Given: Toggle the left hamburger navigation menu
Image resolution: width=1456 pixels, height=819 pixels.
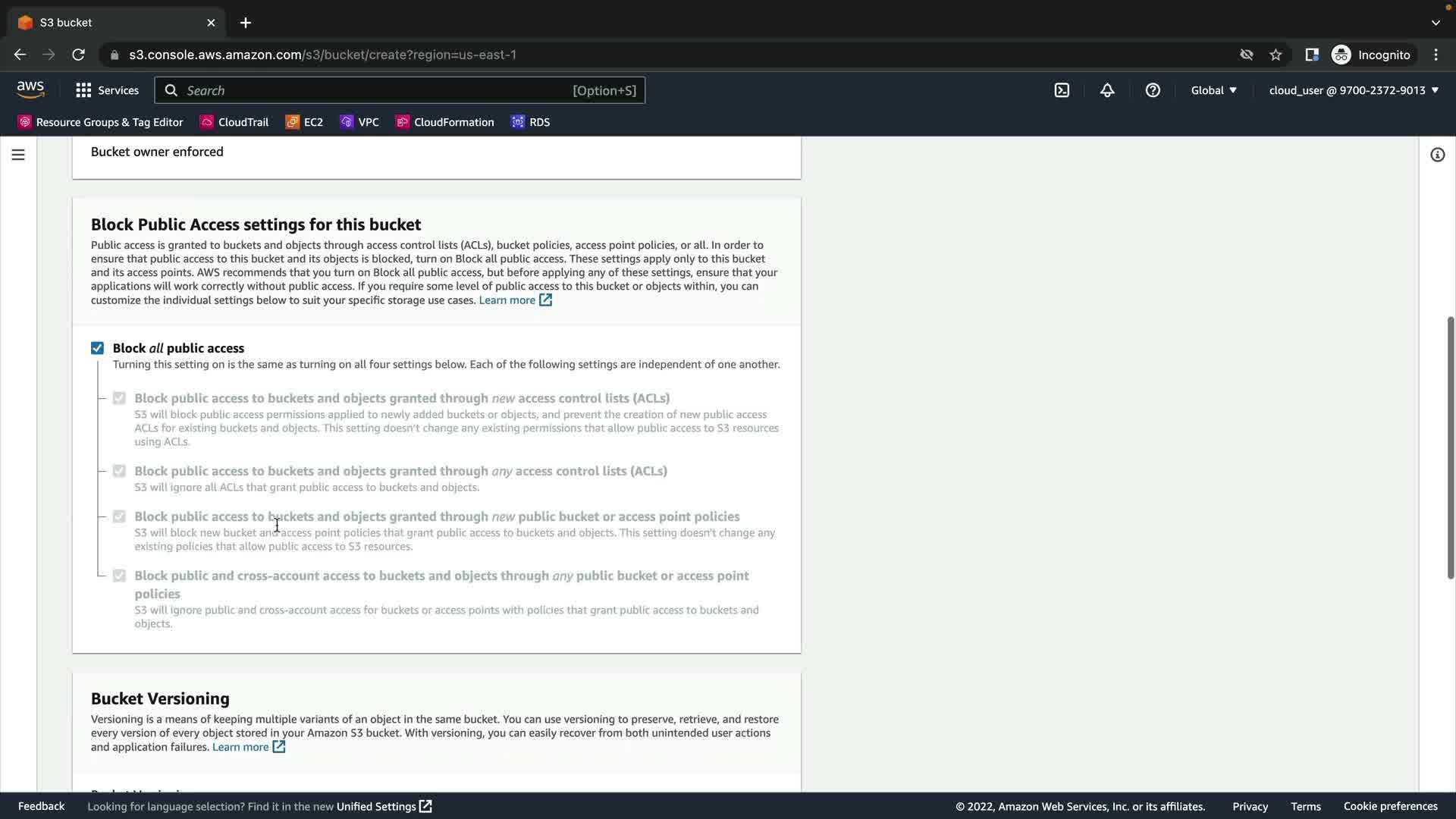Looking at the screenshot, I should (18, 155).
